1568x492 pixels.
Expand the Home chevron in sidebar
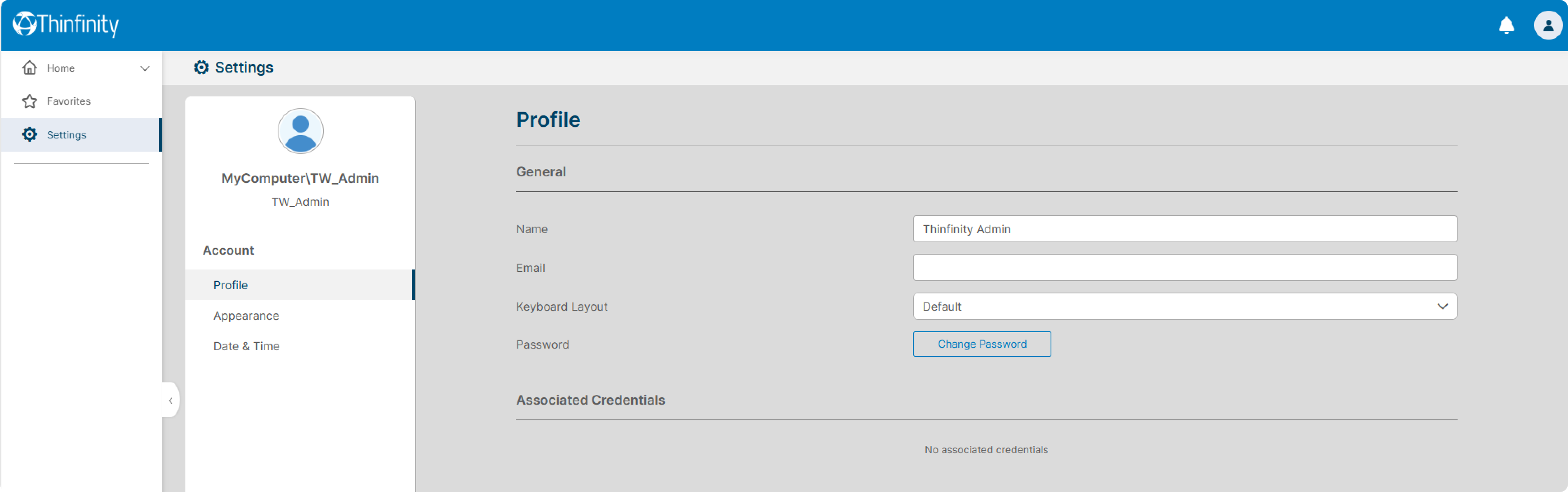coord(145,68)
